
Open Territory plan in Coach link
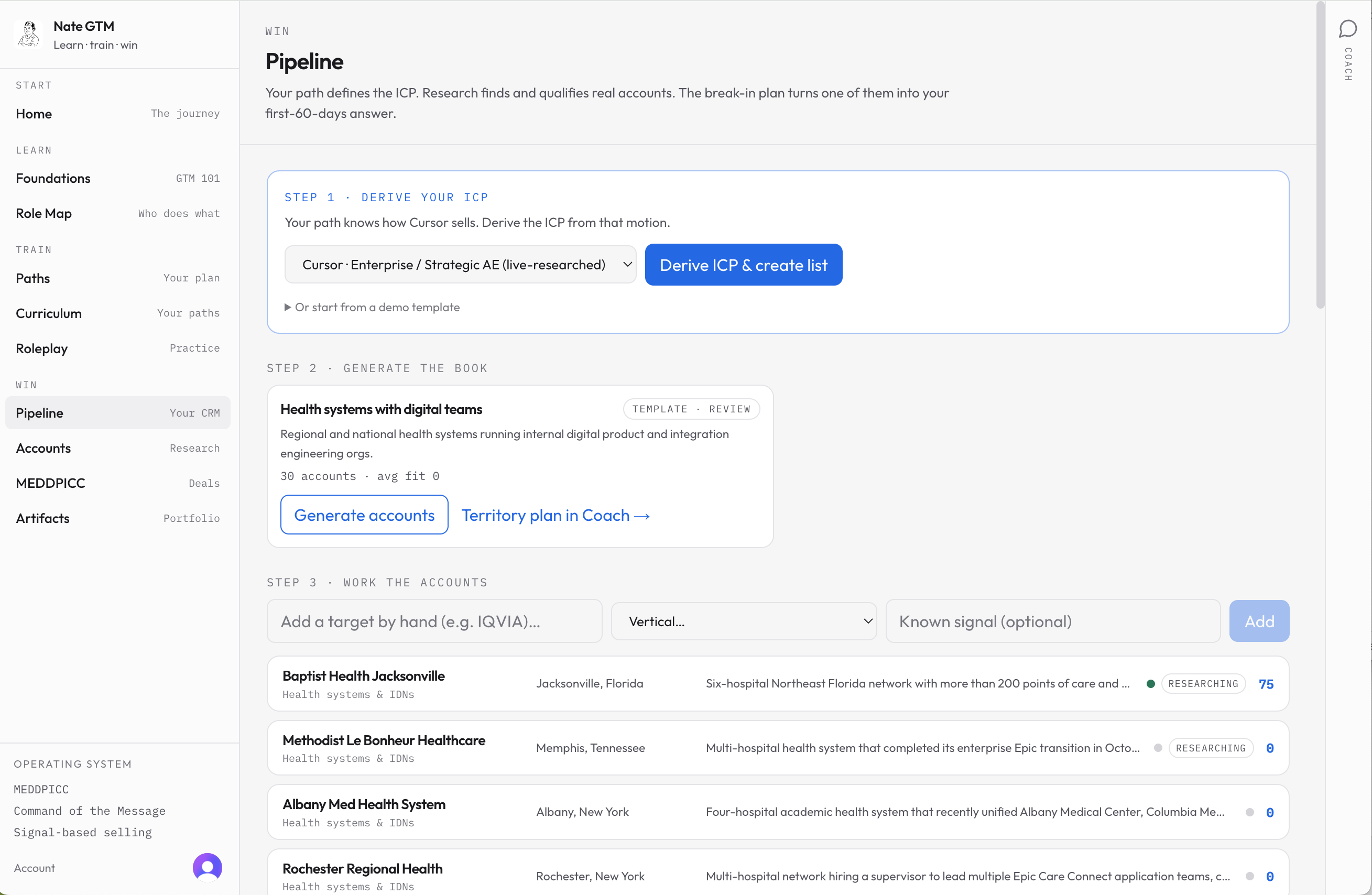tap(556, 515)
